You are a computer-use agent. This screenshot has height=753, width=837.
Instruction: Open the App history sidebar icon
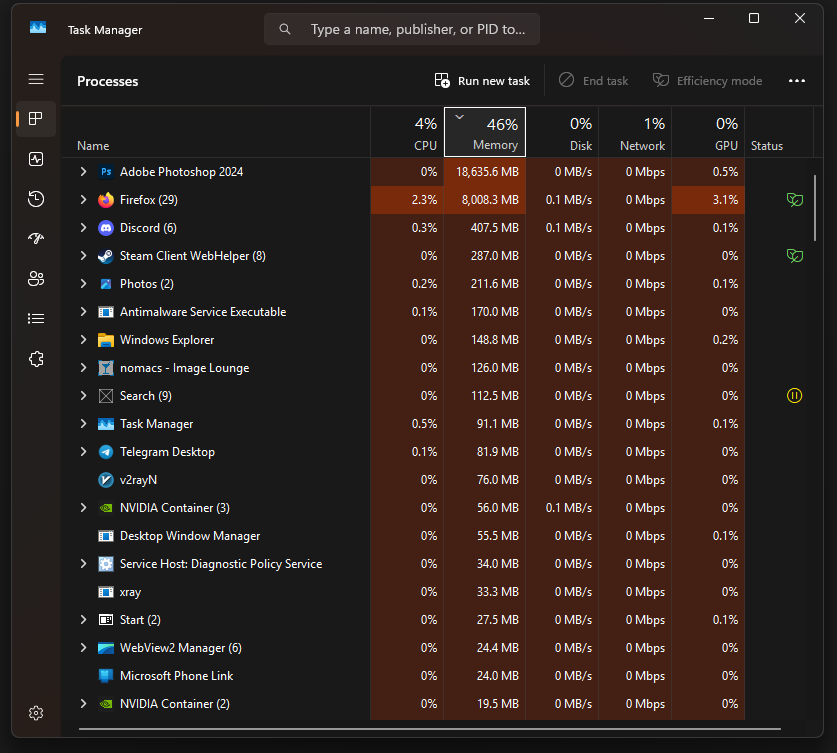[x=36, y=199]
